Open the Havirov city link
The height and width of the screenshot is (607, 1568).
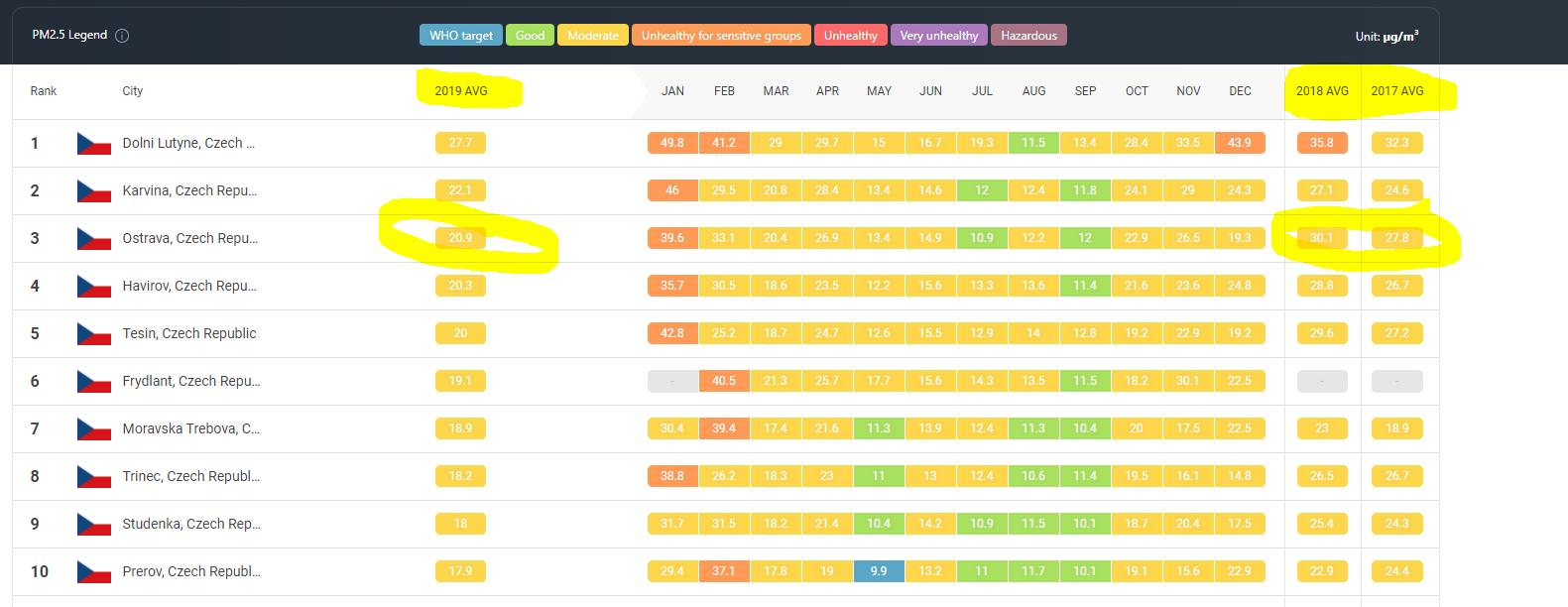coord(189,287)
